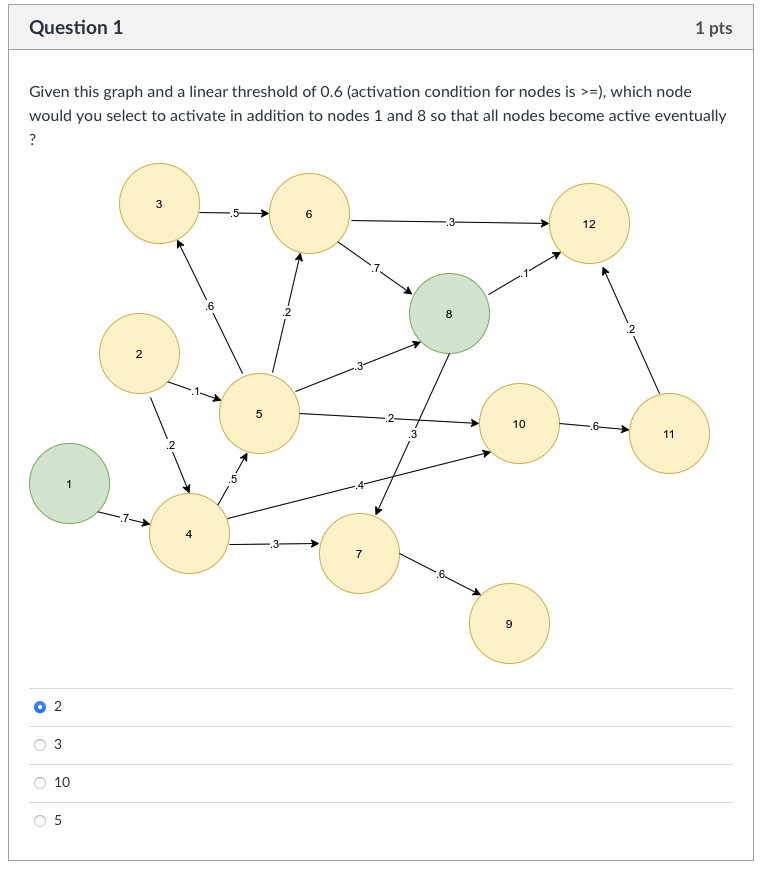The image size is (771, 876).
Task: Select the green node 8
Action: 449,314
